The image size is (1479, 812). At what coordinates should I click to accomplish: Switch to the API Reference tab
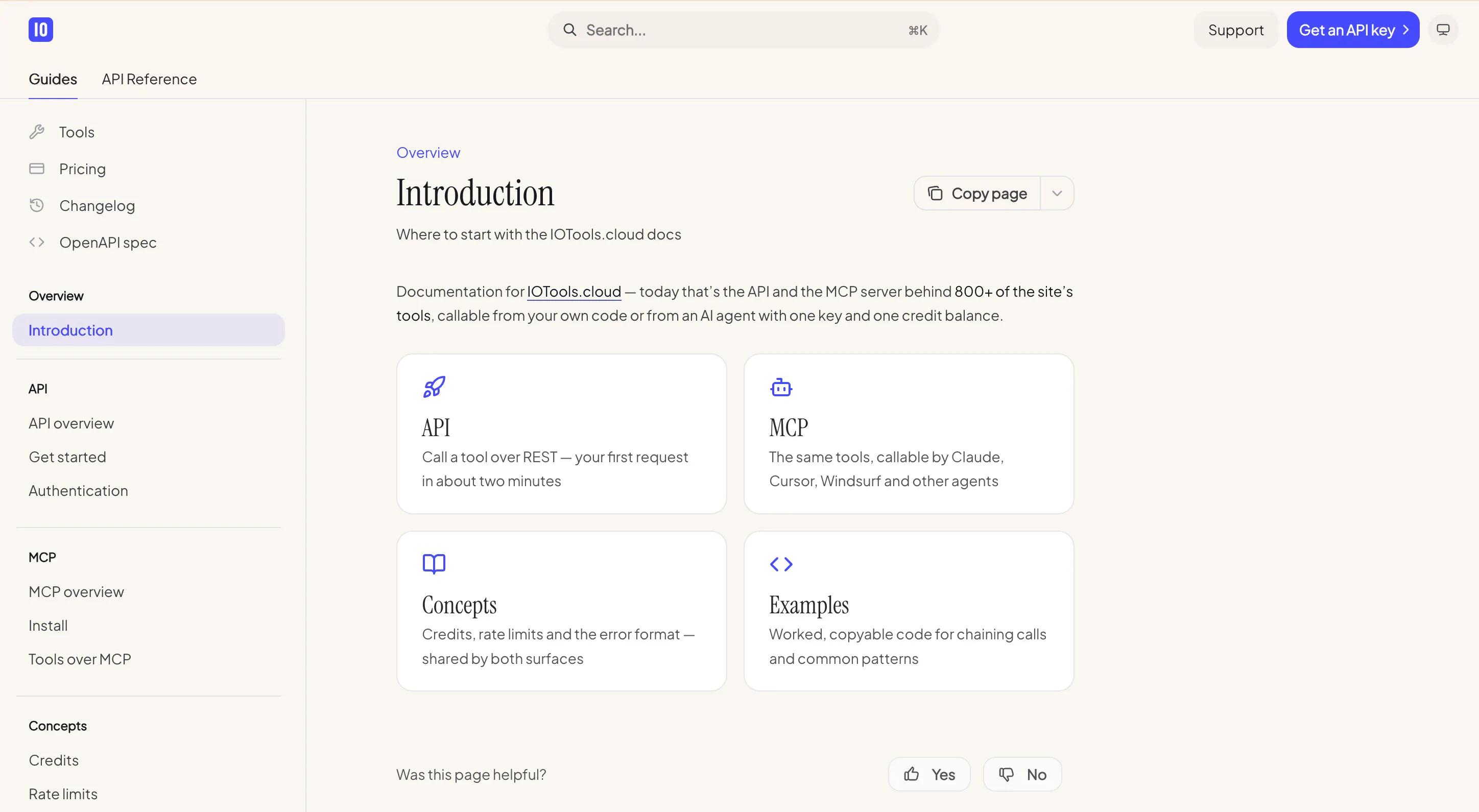(149, 79)
